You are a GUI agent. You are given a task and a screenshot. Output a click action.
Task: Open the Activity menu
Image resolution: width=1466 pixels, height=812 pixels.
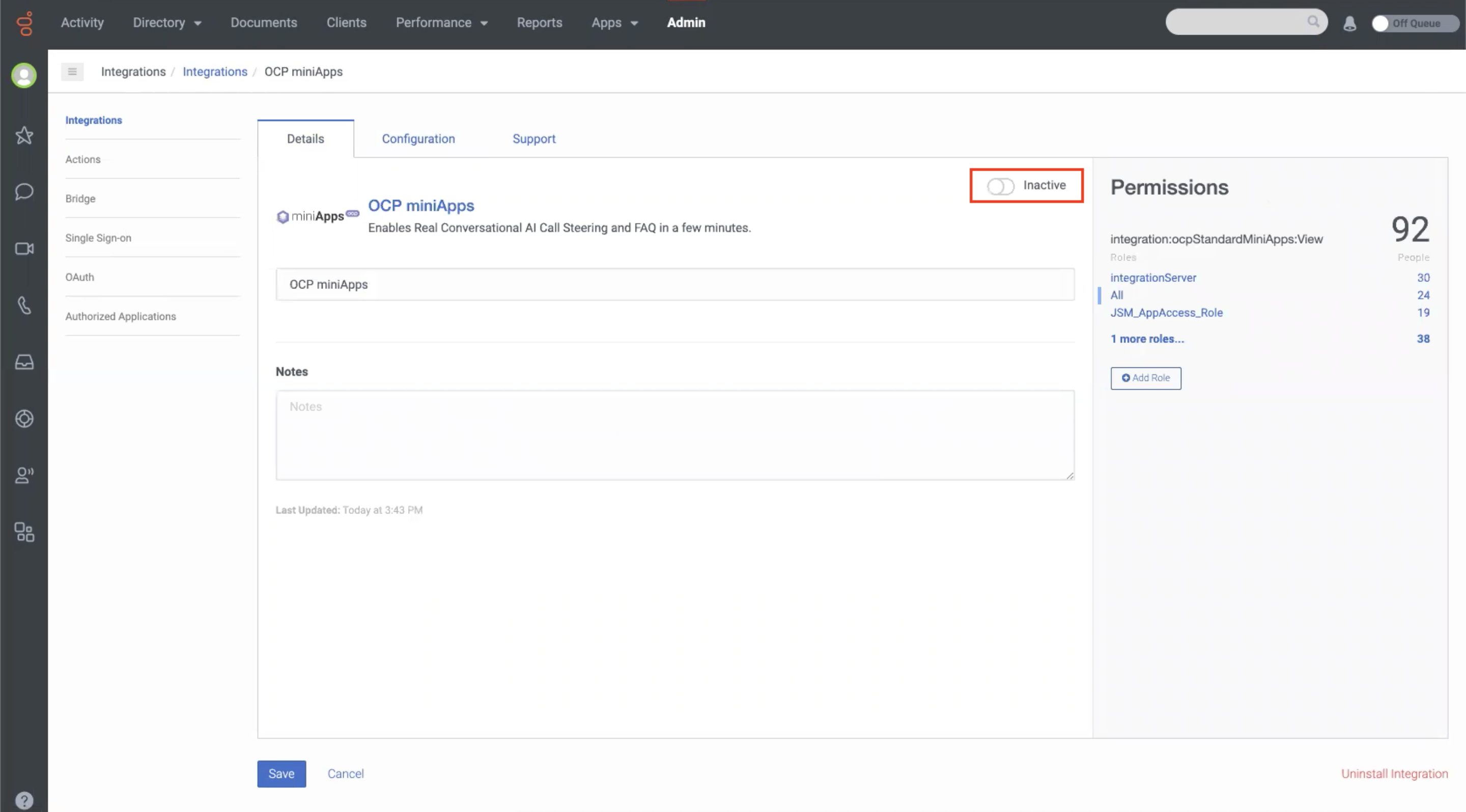pos(82,23)
